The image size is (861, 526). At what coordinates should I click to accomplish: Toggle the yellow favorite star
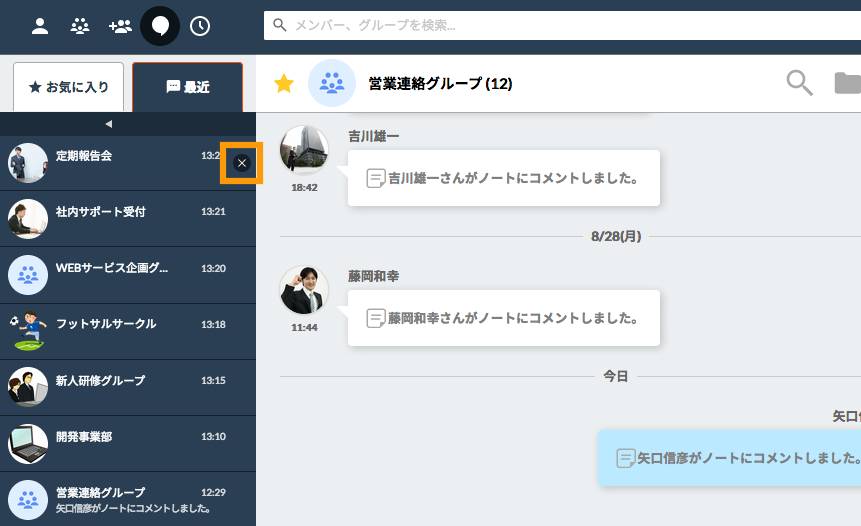point(284,84)
